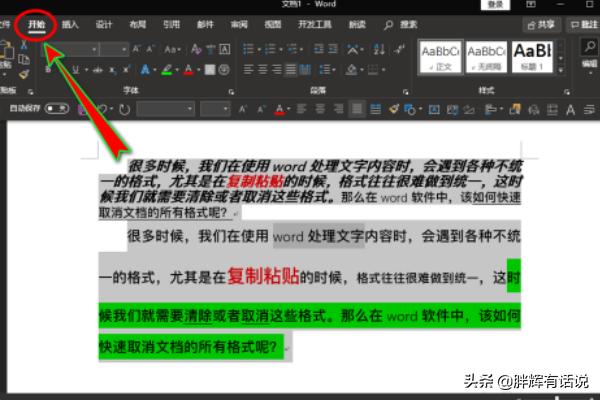Open the Change Case Aa dropdown

pos(172,49)
